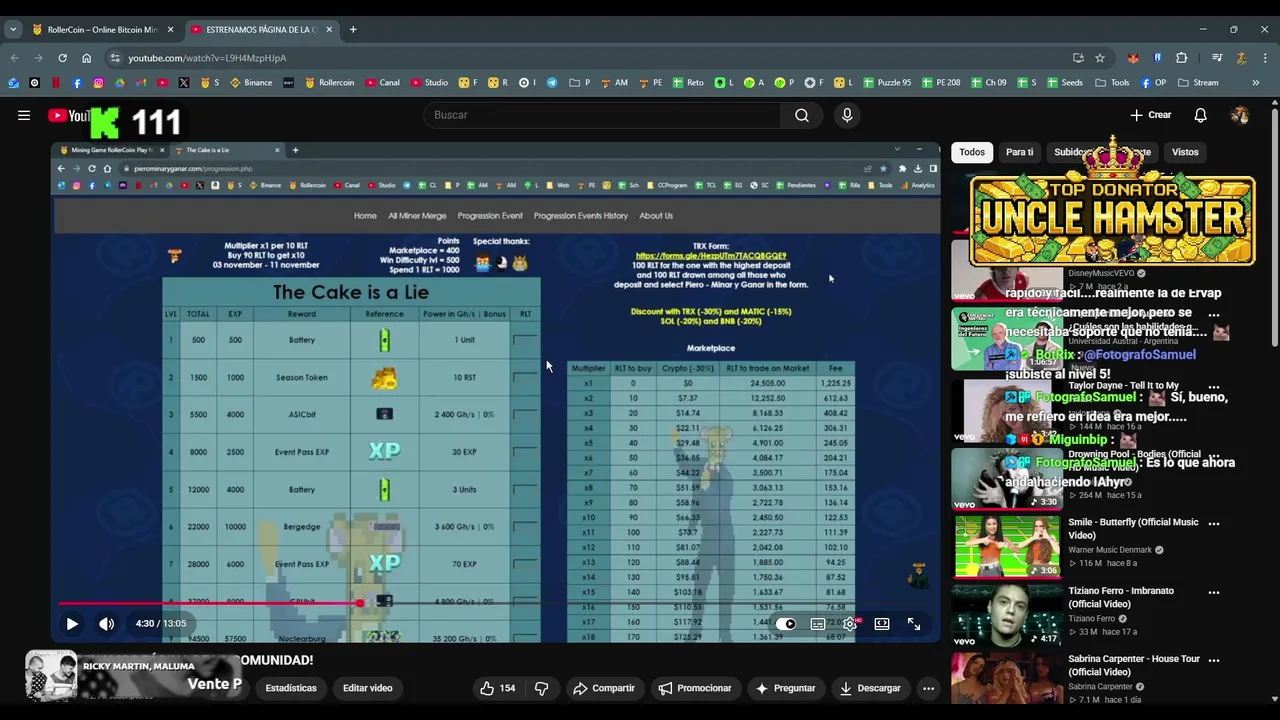Open the Chrome three-dot menu
This screenshot has width=1280, height=720.
1265,58
